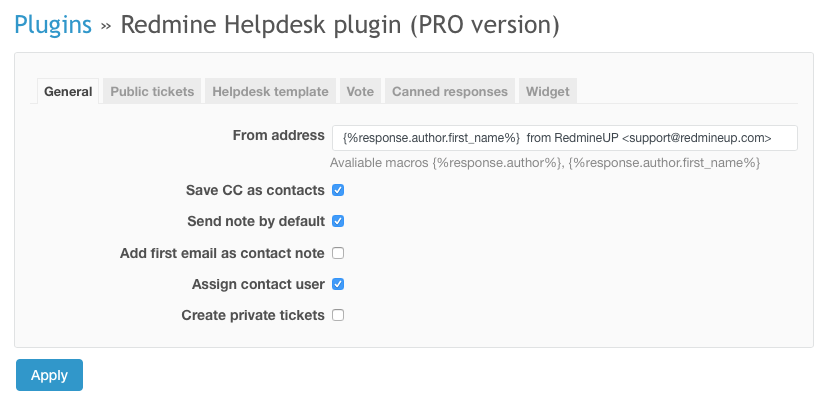Click the From address label
820x405 pixels.
click(278, 136)
